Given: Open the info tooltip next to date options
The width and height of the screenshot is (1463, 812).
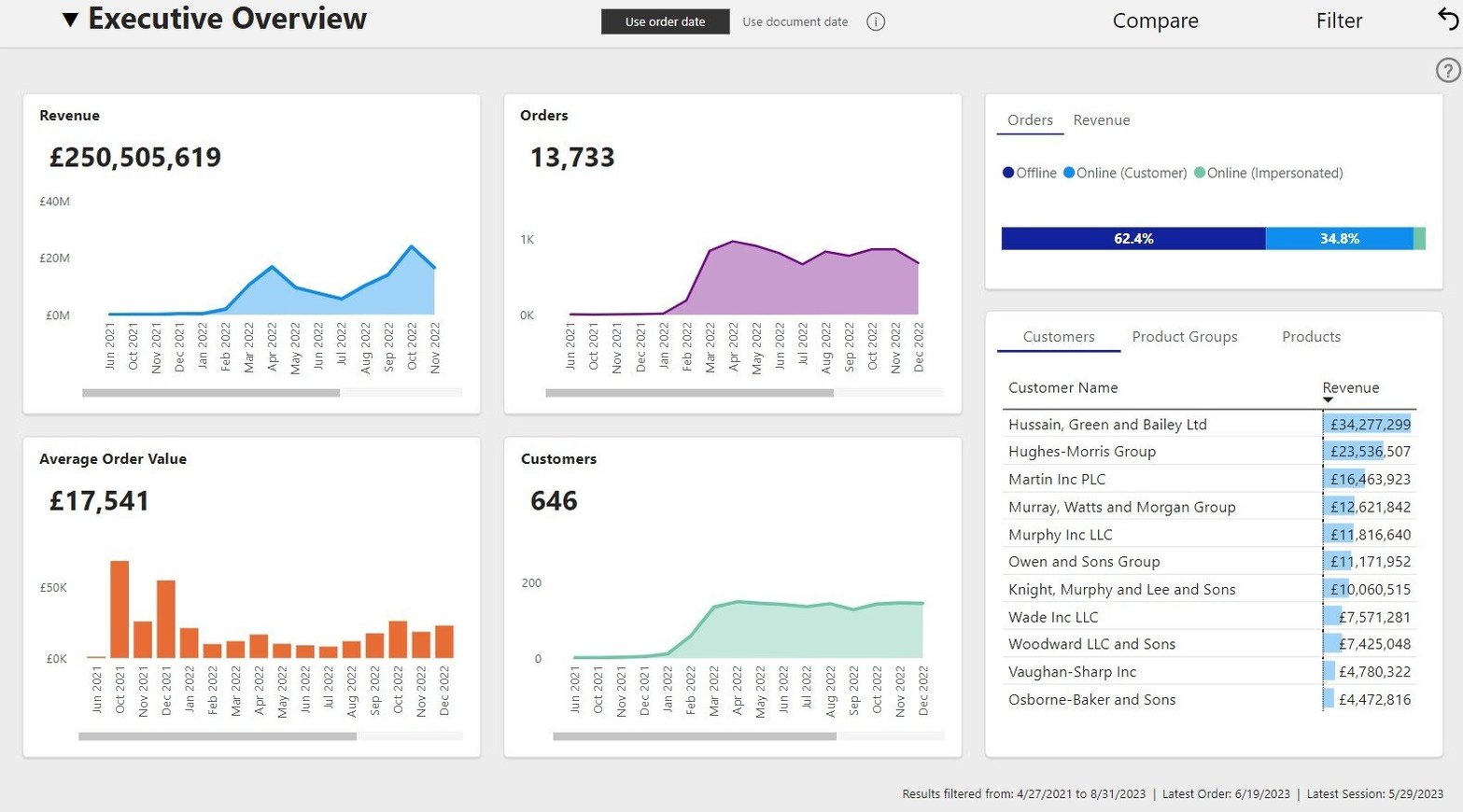Looking at the screenshot, I should tap(875, 21).
